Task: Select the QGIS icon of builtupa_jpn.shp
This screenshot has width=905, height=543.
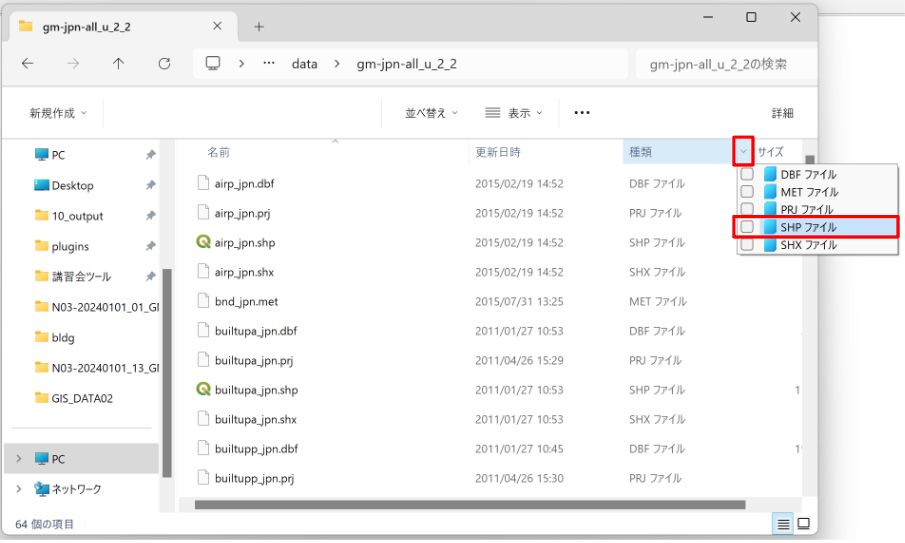Action: pos(203,390)
